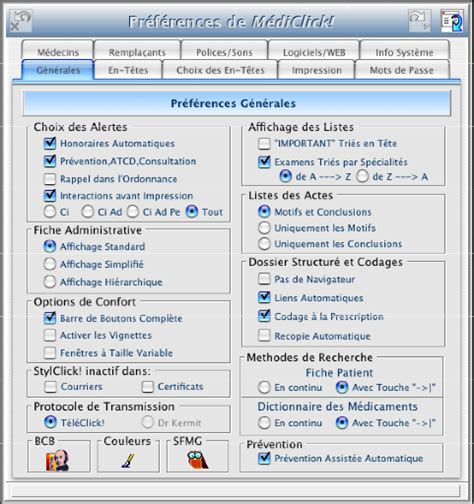Select En continu for Fiche Patient
The image size is (474, 504).
(x=264, y=388)
